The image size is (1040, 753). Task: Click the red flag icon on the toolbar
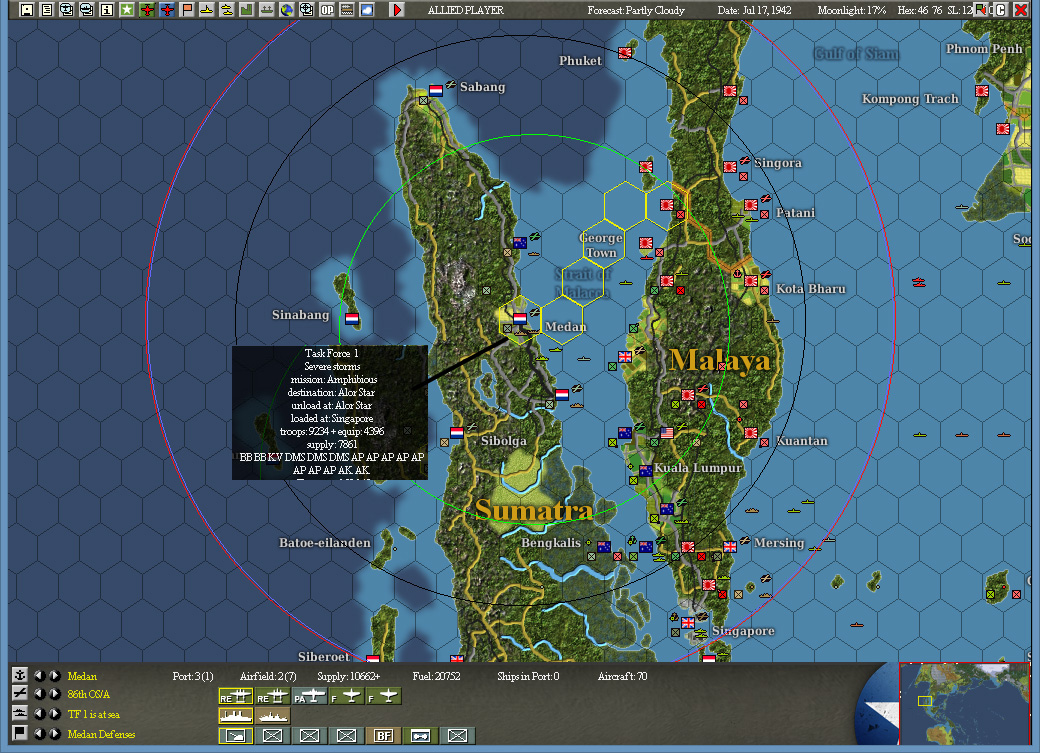187,9
